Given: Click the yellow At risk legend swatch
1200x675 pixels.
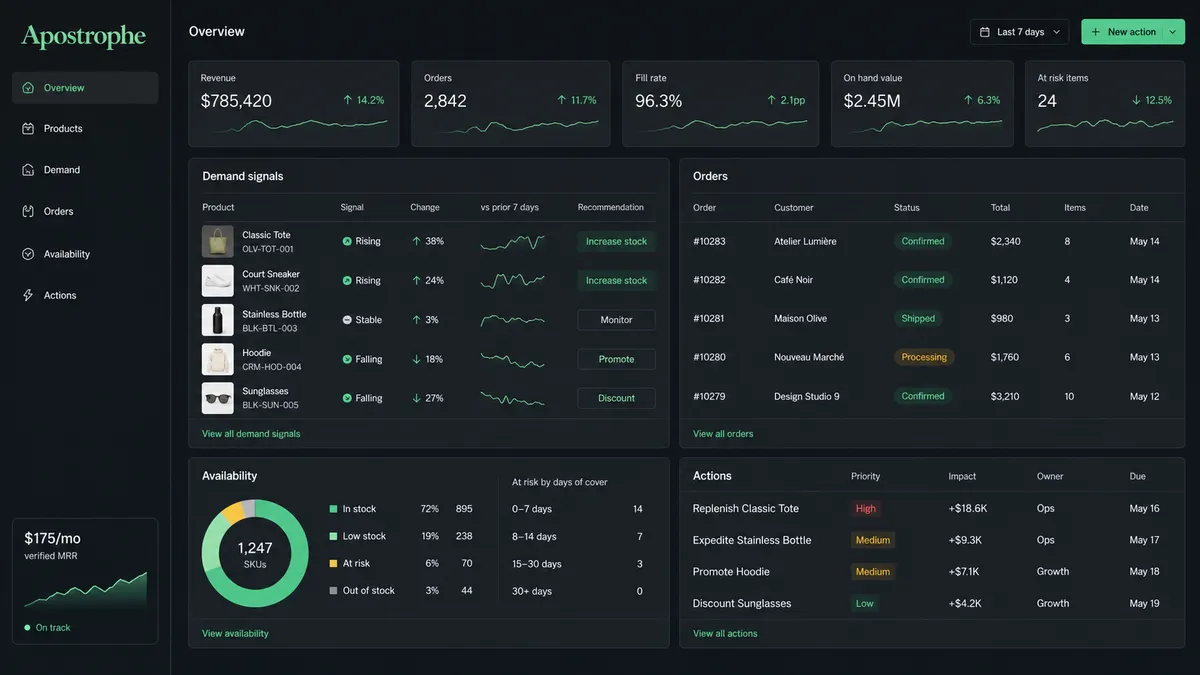Looking at the screenshot, I should [x=333, y=563].
